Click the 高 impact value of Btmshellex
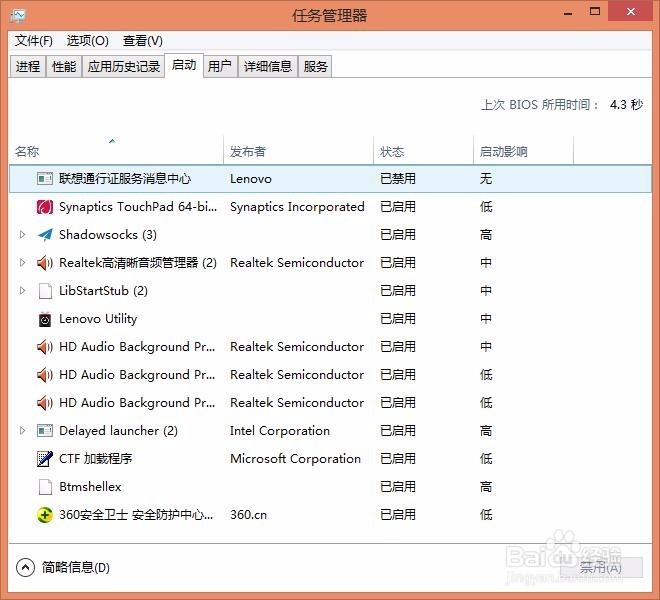660x600 pixels. (486, 487)
